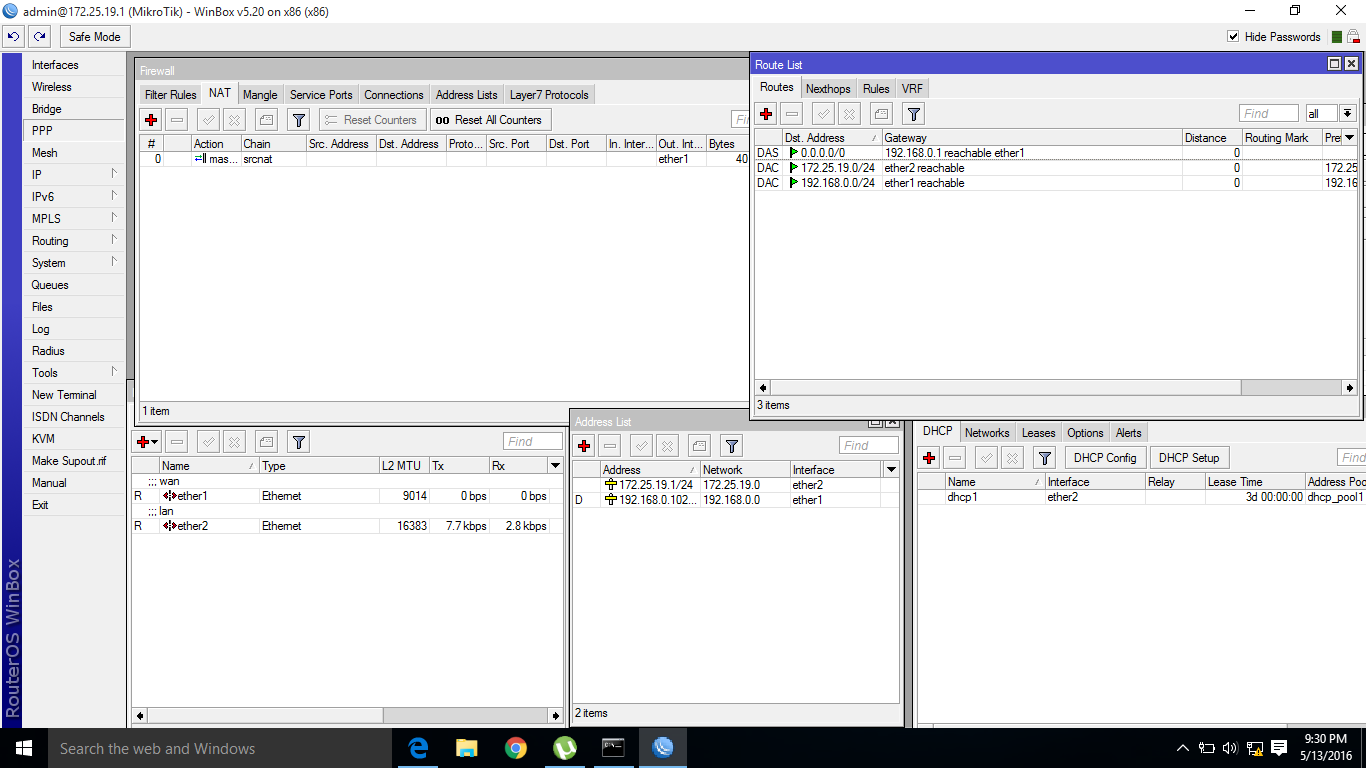Select the 172.25.19.1/24 address row
The width and height of the screenshot is (1366, 768).
(735, 485)
